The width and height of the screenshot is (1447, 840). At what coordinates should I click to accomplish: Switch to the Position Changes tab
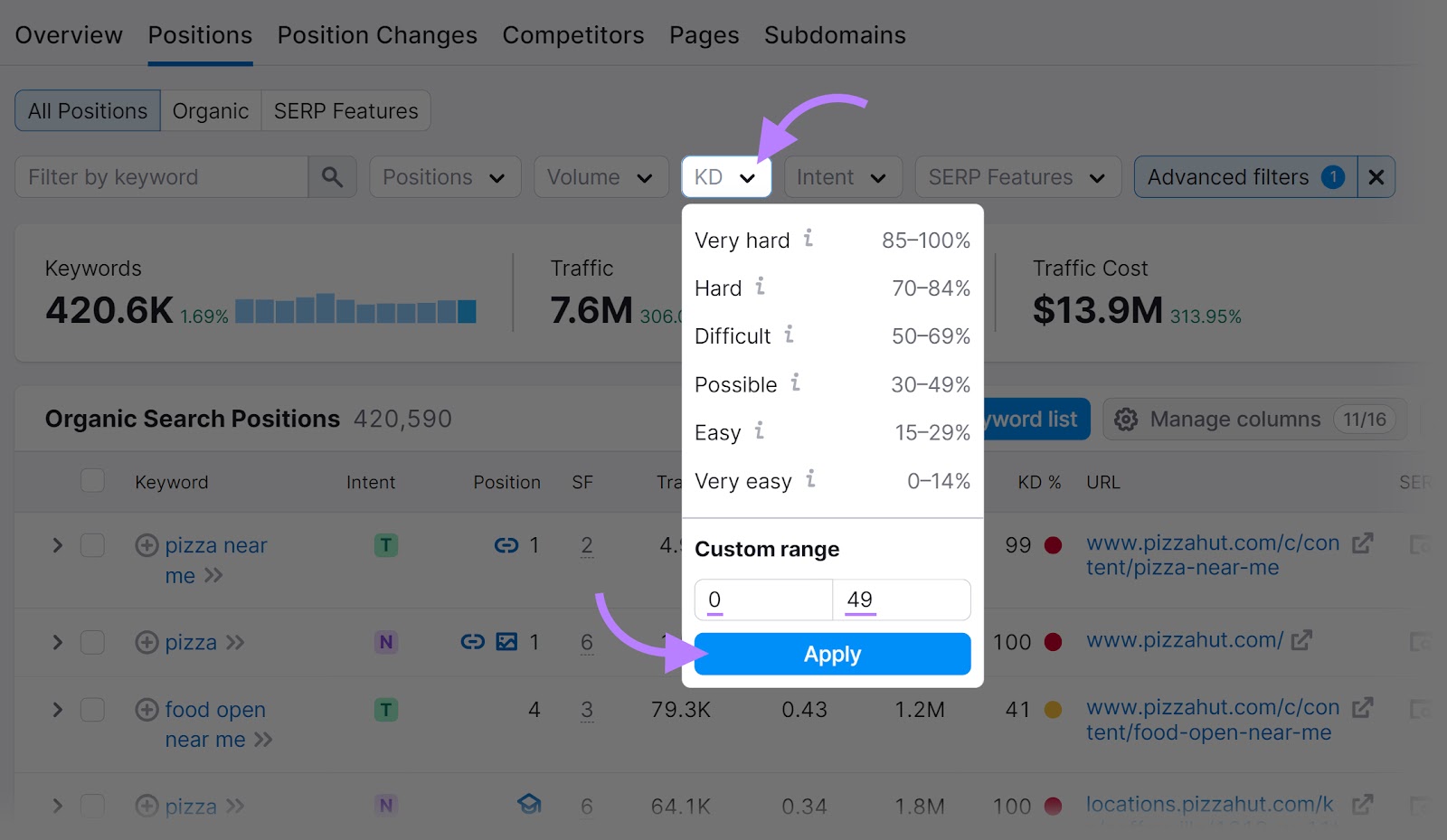pyautogui.click(x=377, y=35)
